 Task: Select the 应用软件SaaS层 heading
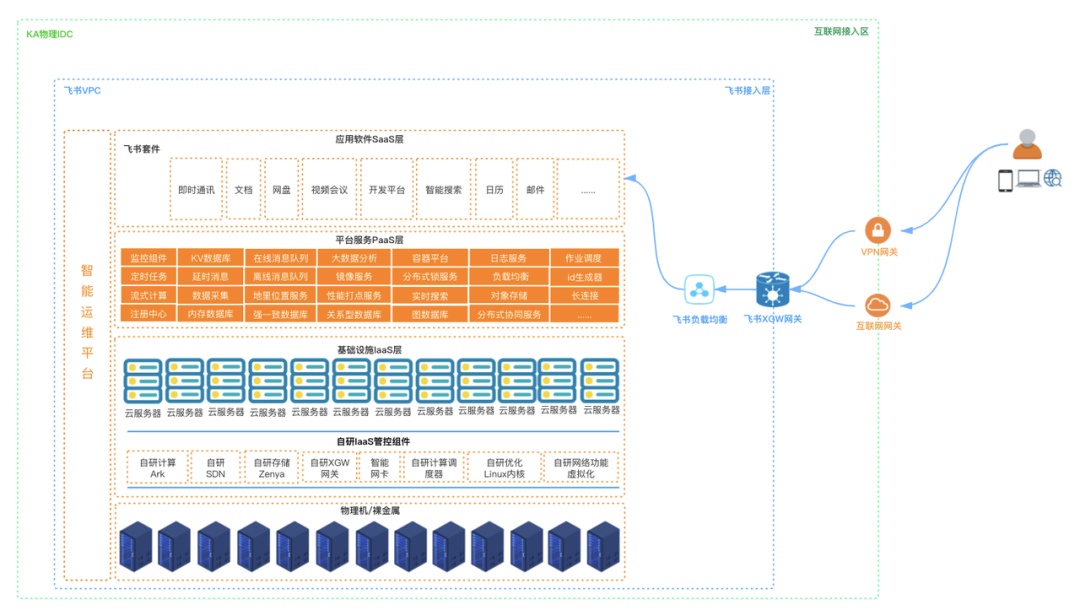coord(369,139)
